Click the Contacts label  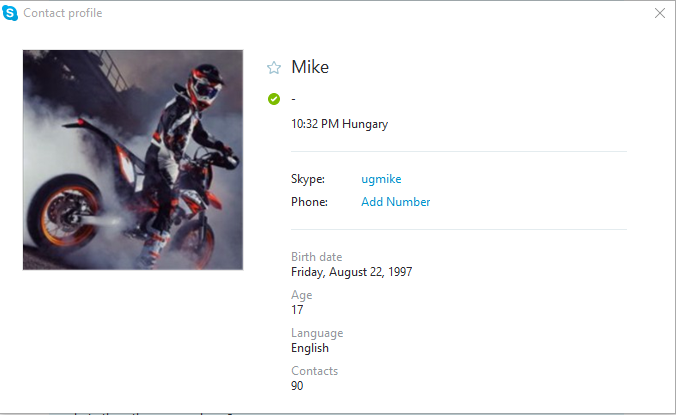314,371
